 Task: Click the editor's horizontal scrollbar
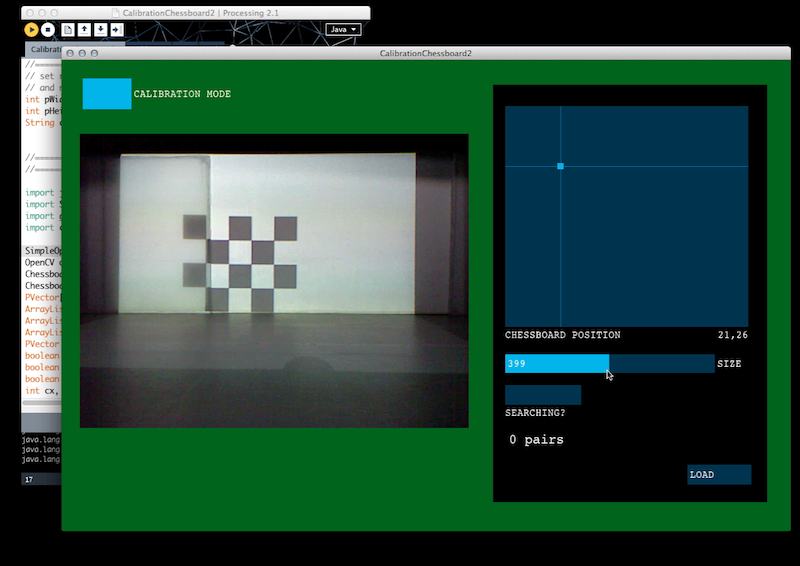[x=42, y=403]
